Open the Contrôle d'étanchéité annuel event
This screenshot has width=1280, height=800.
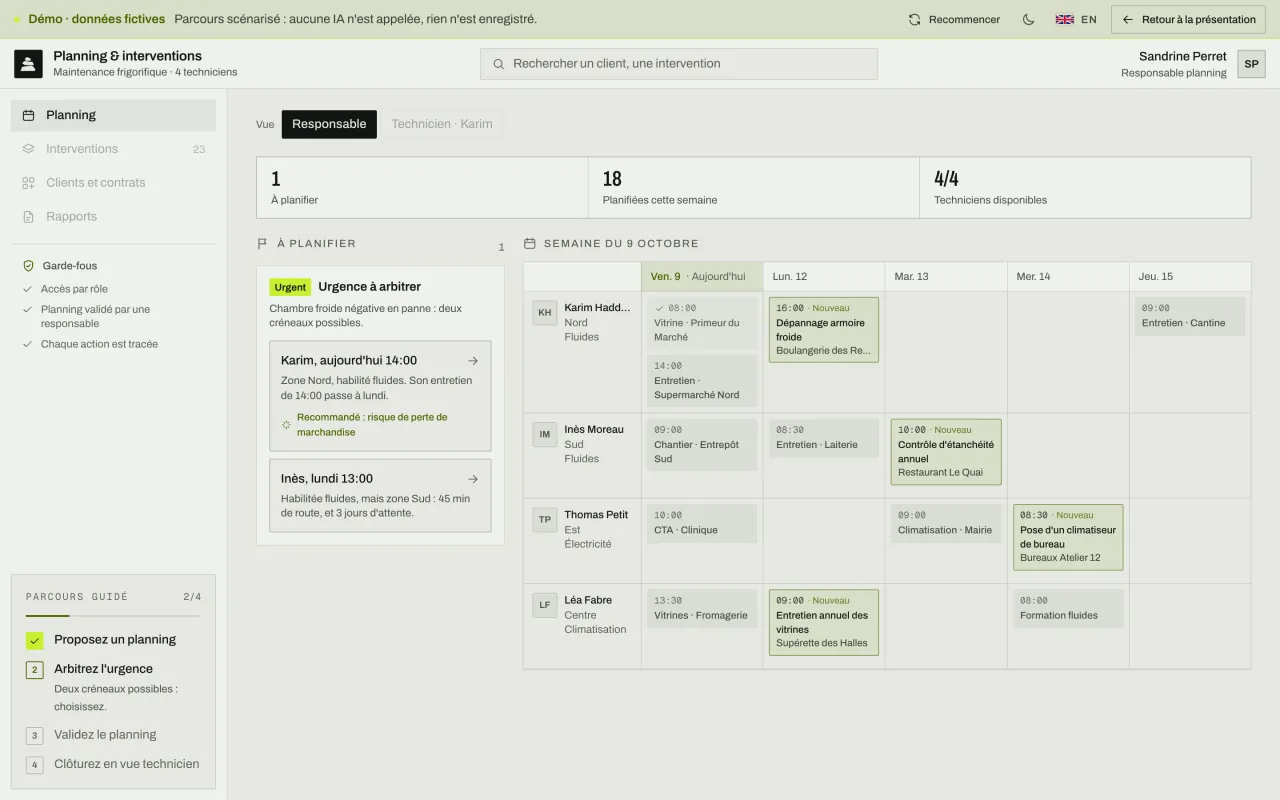click(x=946, y=452)
